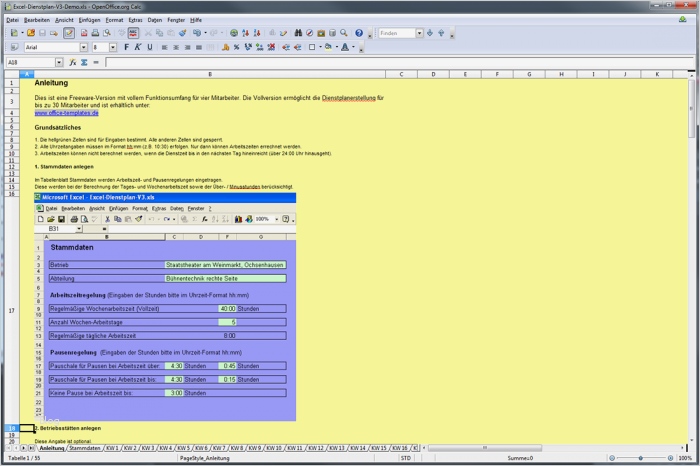Click the Find & Replace binoculars icon
The height and width of the screenshot is (466, 700).
(x=299, y=33)
